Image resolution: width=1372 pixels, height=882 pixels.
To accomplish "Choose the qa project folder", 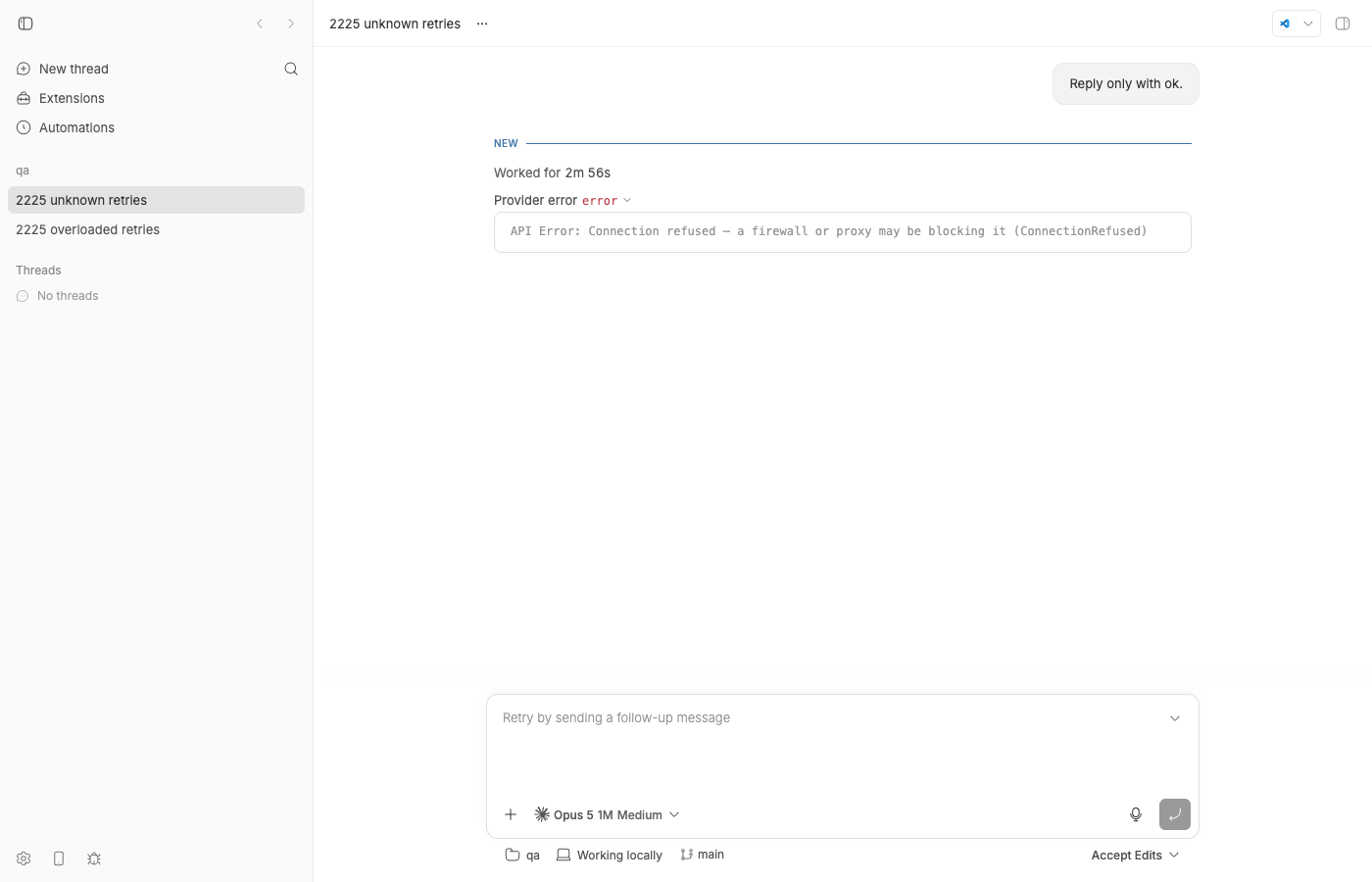I will coord(522,855).
